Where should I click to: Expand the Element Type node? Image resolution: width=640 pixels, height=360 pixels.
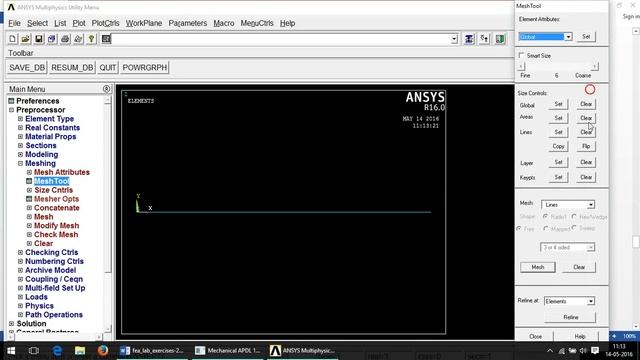coord(20,119)
